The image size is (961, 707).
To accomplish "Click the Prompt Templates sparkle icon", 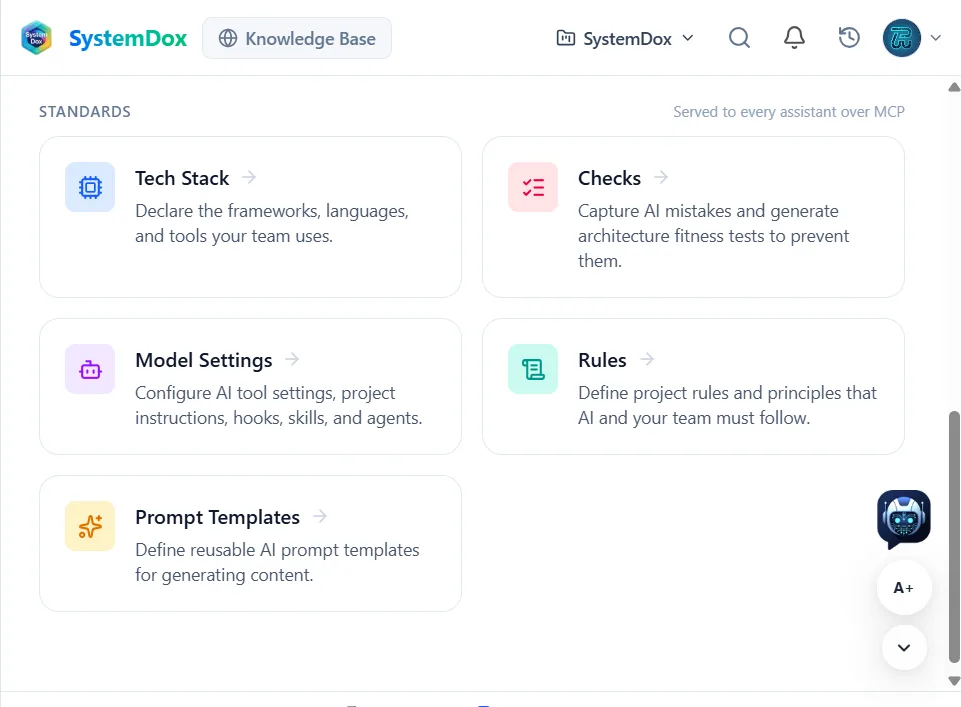I will click(90, 526).
